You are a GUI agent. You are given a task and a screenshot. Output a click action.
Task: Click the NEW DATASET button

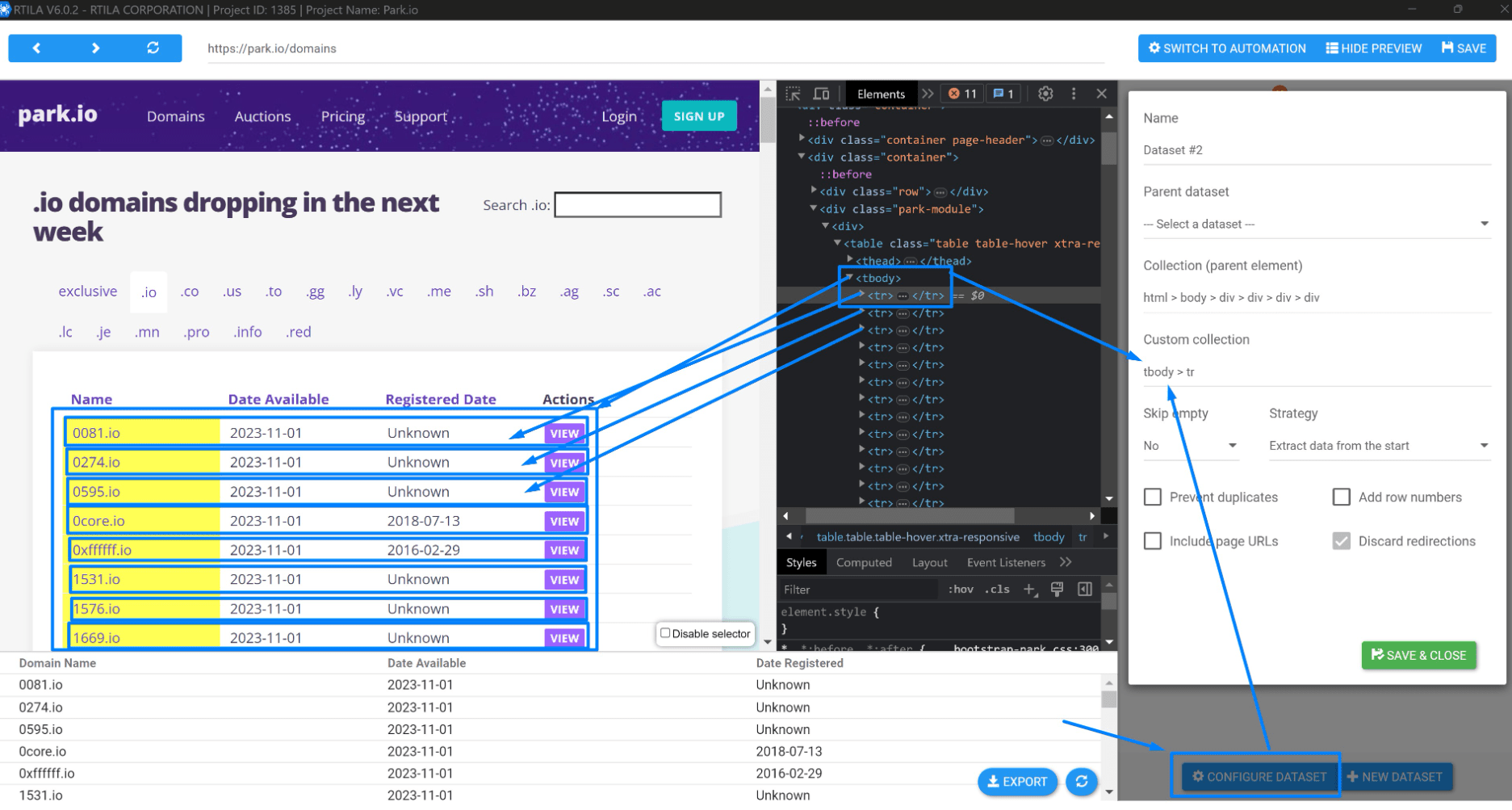pos(1395,777)
